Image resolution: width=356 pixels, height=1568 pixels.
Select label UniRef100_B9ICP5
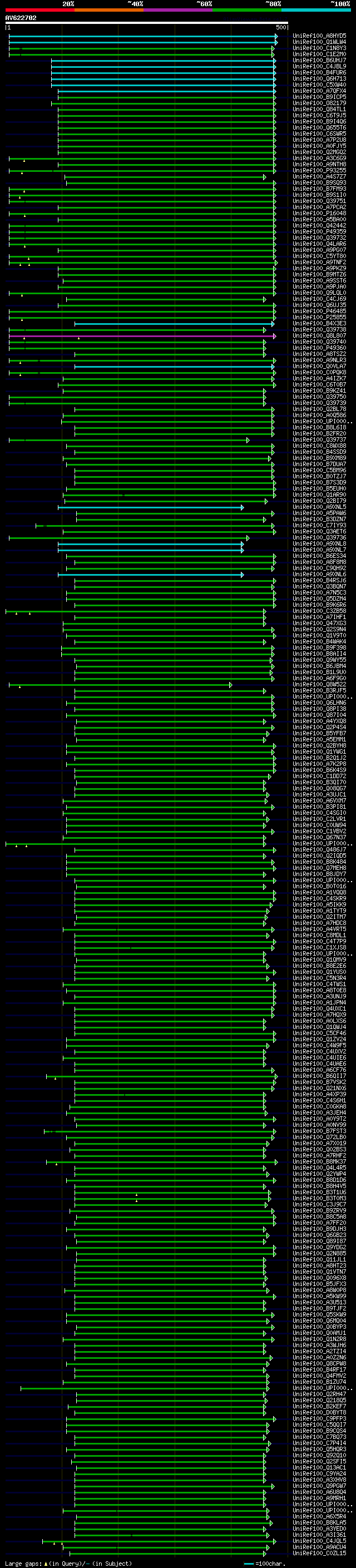point(319,97)
